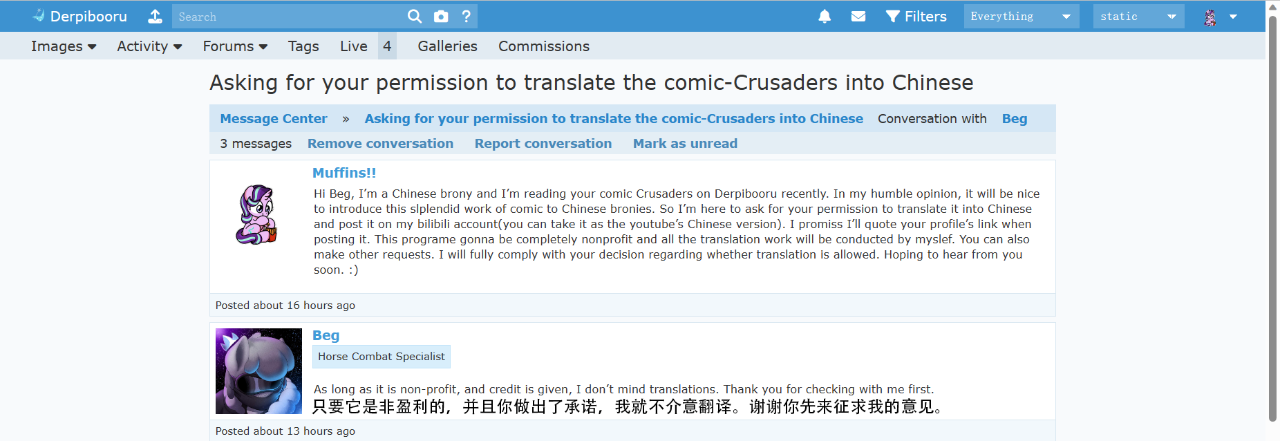1280x441 pixels.
Task: Open notifications bell icon
Action: click(825, 16)
